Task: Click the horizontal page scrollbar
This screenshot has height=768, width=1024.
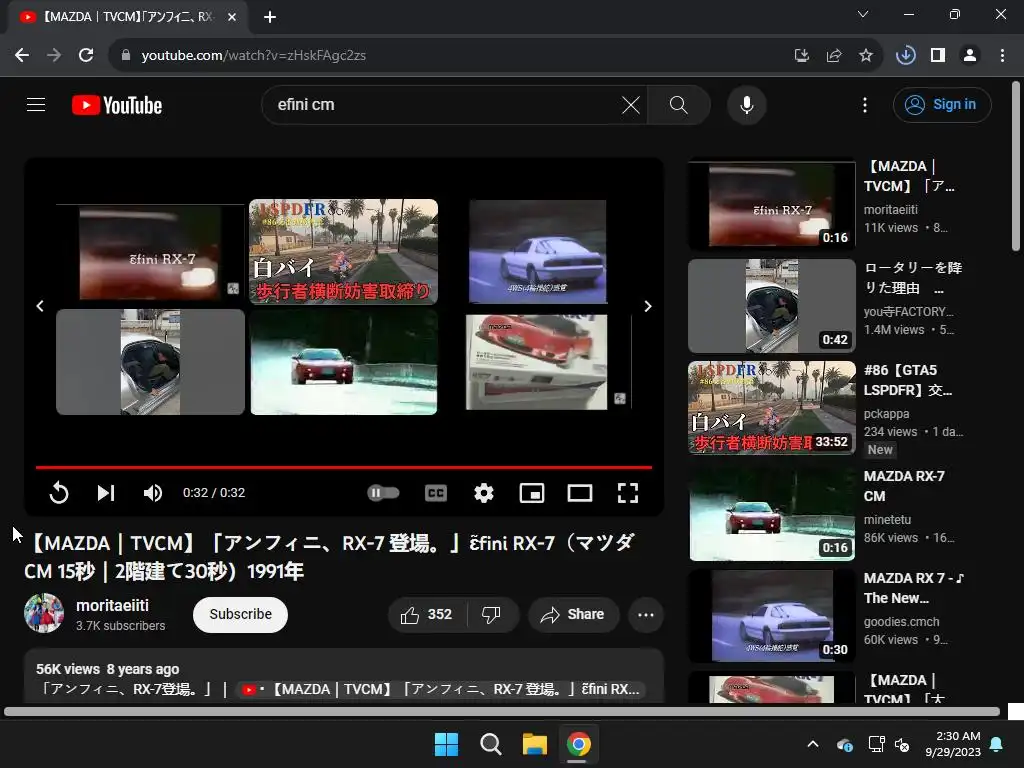Action: click(x=502, y=712)
